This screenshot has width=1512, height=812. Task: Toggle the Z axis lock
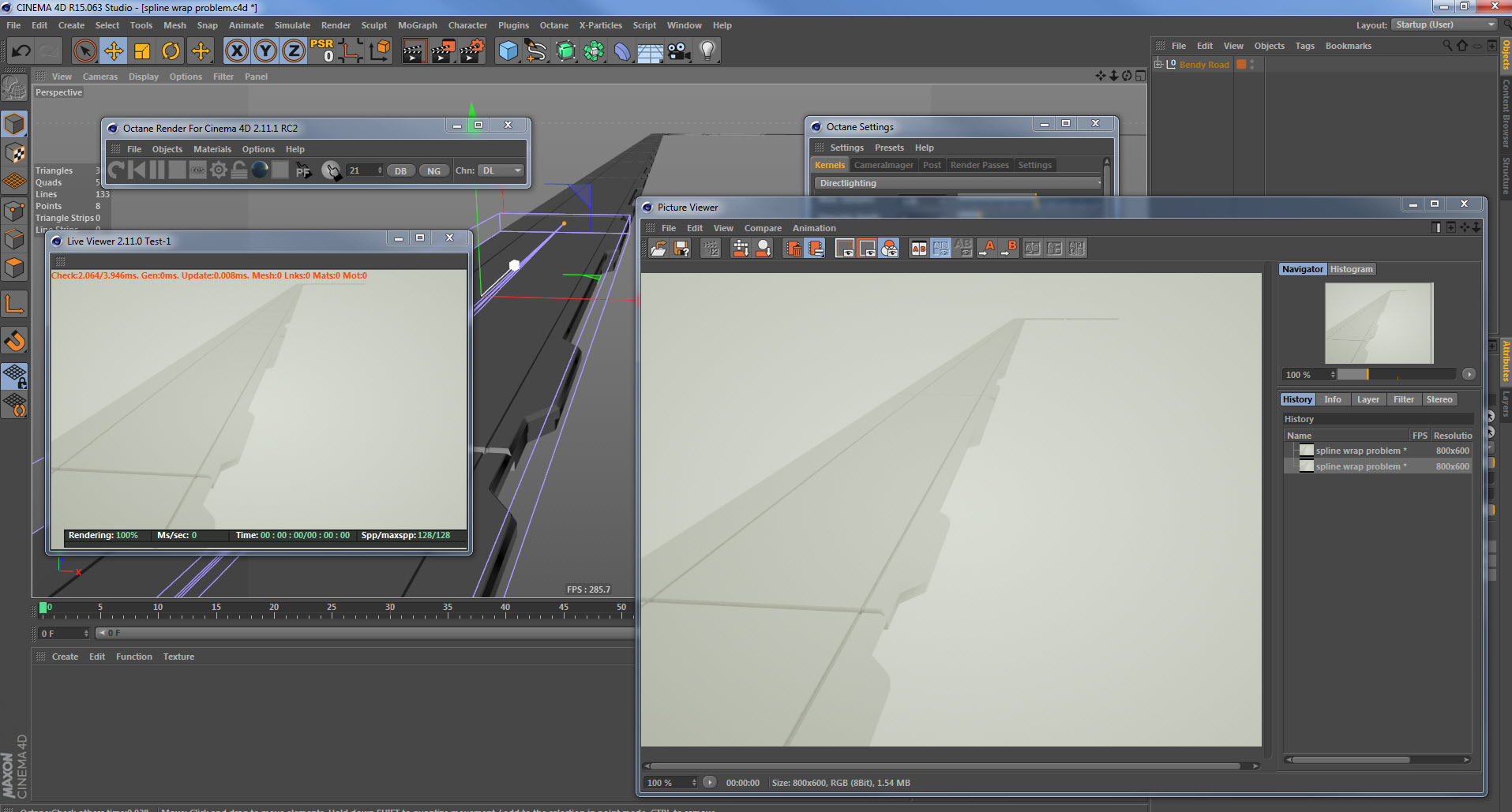pyautogui.click(x=294, y=51)
